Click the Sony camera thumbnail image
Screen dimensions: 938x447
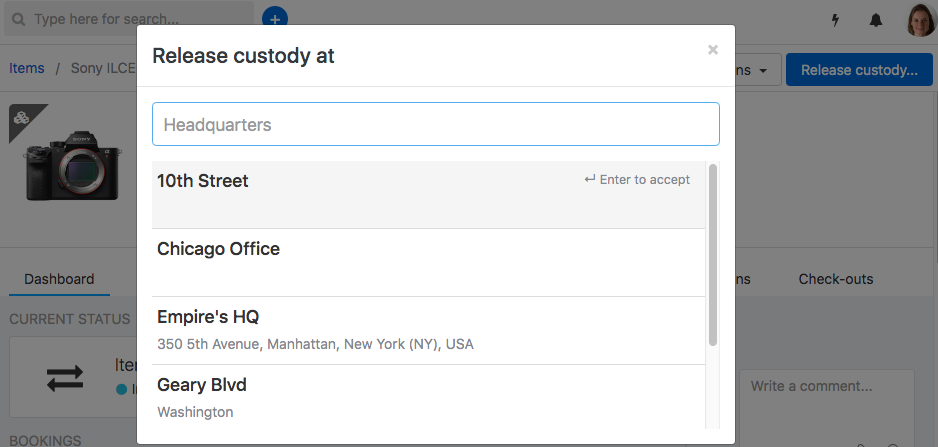[72, 165]
